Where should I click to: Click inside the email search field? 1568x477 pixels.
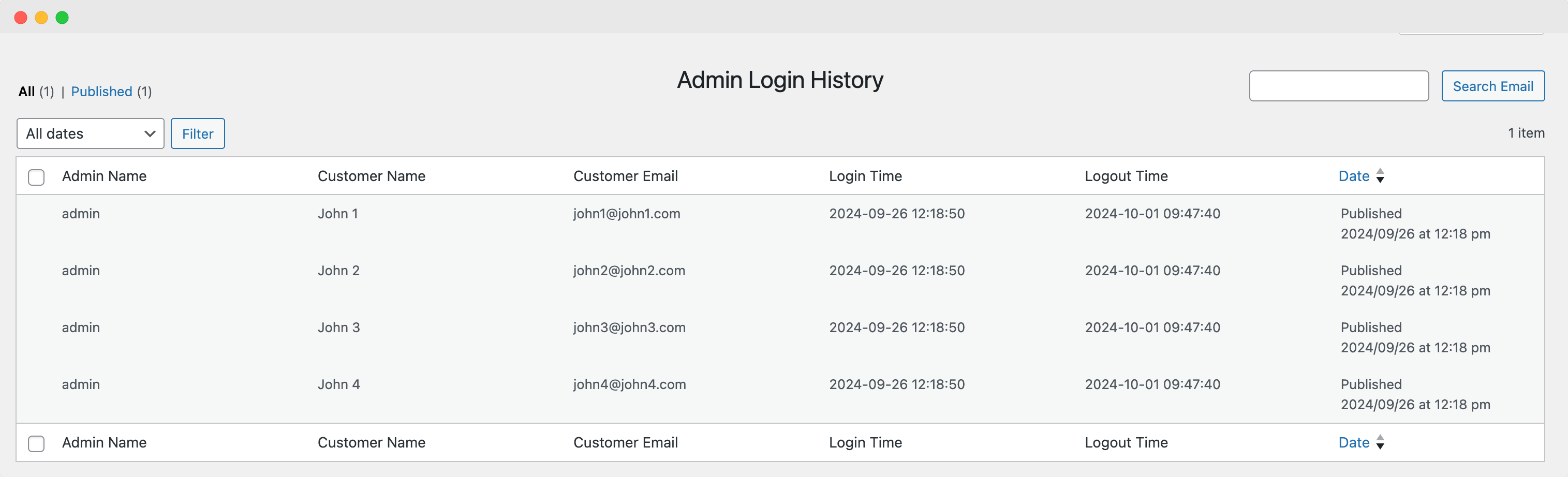click(x=1339, y=86)
